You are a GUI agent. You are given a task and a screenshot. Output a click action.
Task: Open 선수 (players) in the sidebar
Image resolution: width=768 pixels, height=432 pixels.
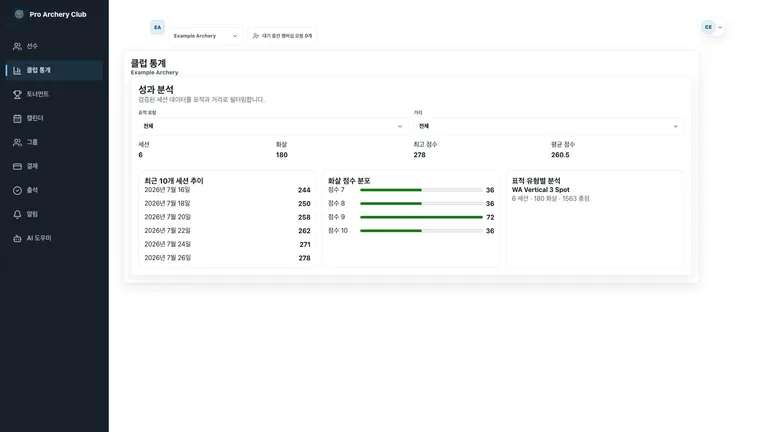coord(54,46)
